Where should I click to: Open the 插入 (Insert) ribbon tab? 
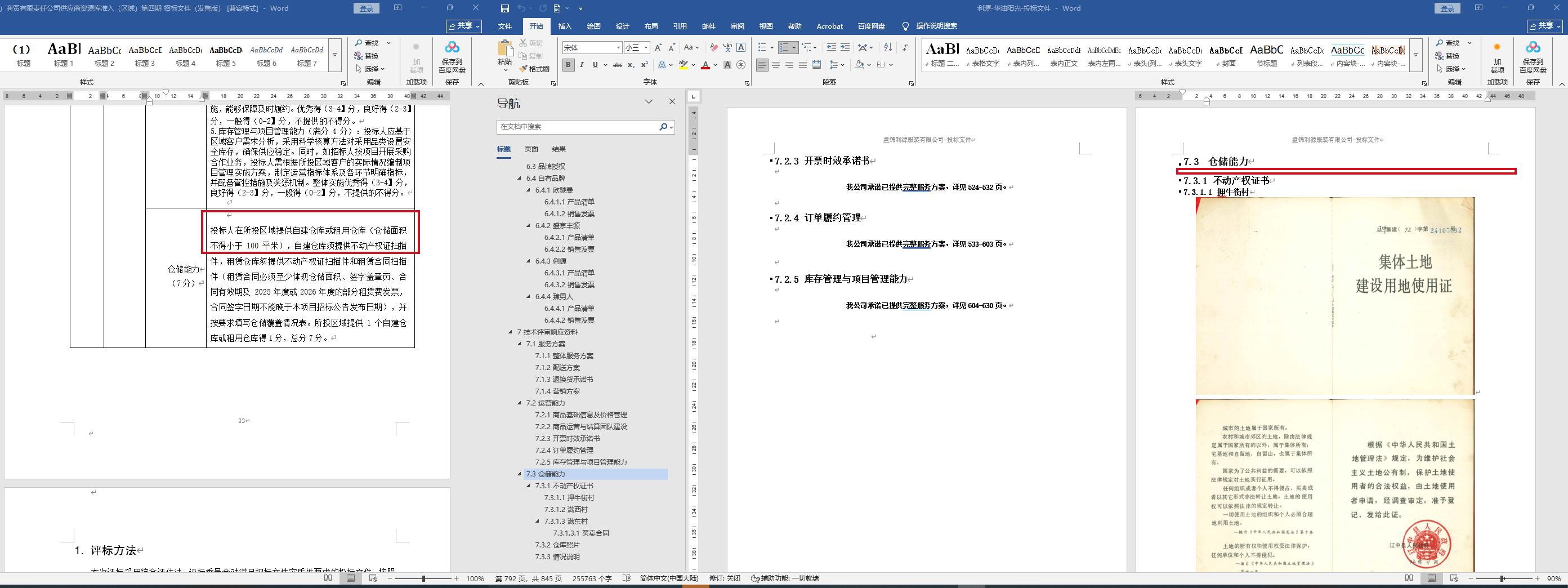pos(565,26)
